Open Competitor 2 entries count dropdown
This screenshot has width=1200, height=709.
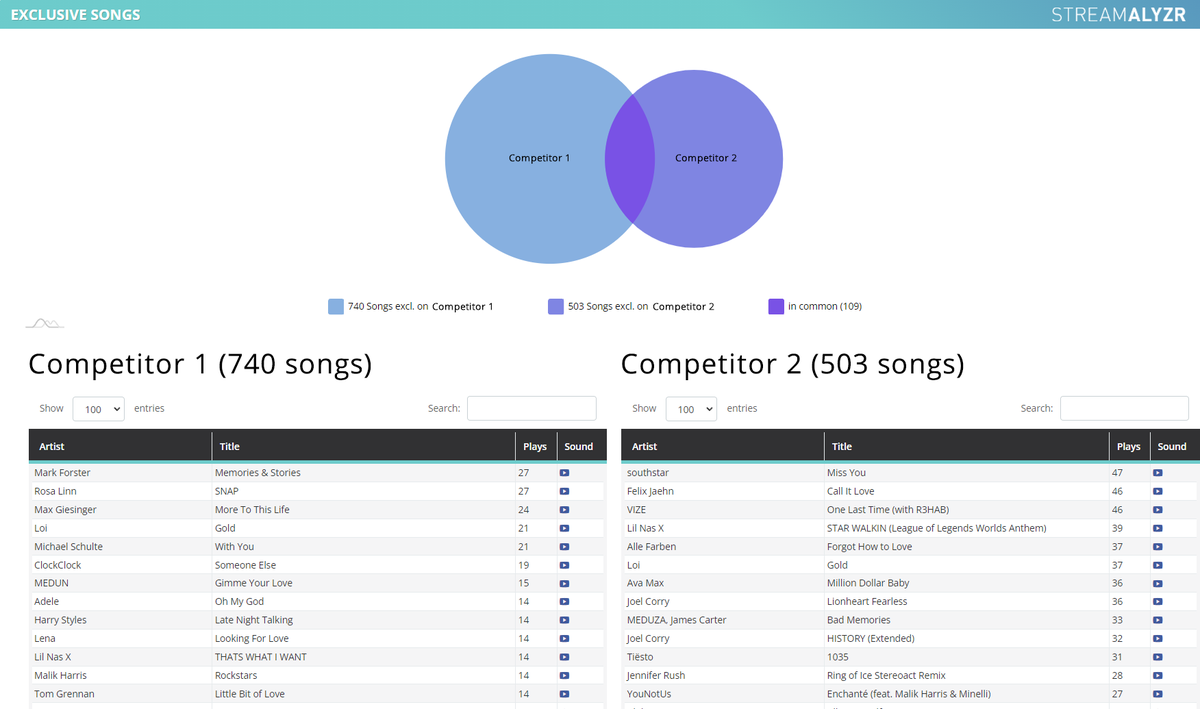point(691,409)
